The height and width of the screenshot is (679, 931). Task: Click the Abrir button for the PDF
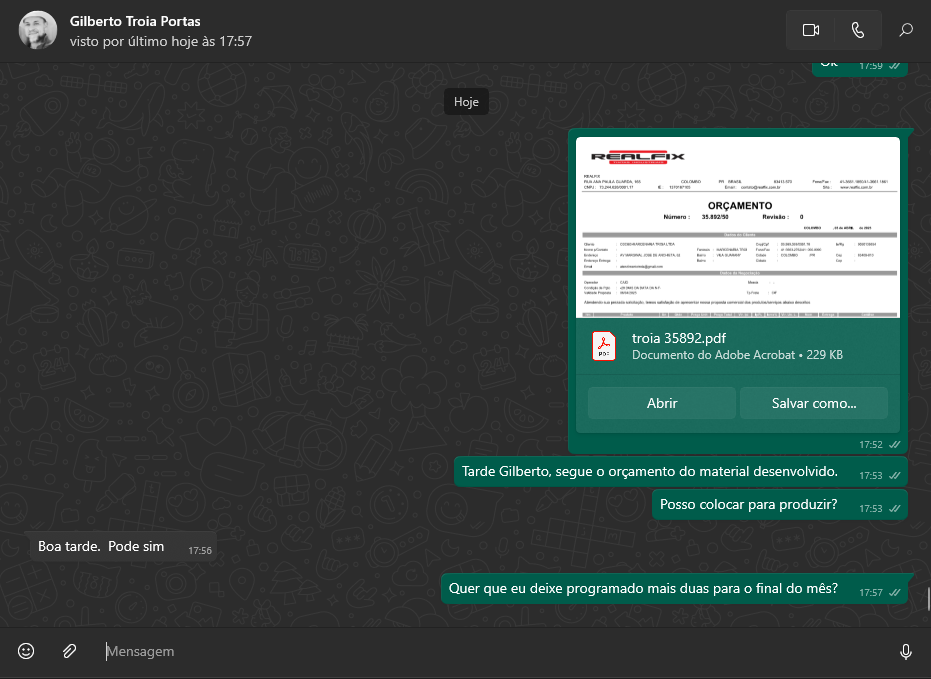coord(662,403)
